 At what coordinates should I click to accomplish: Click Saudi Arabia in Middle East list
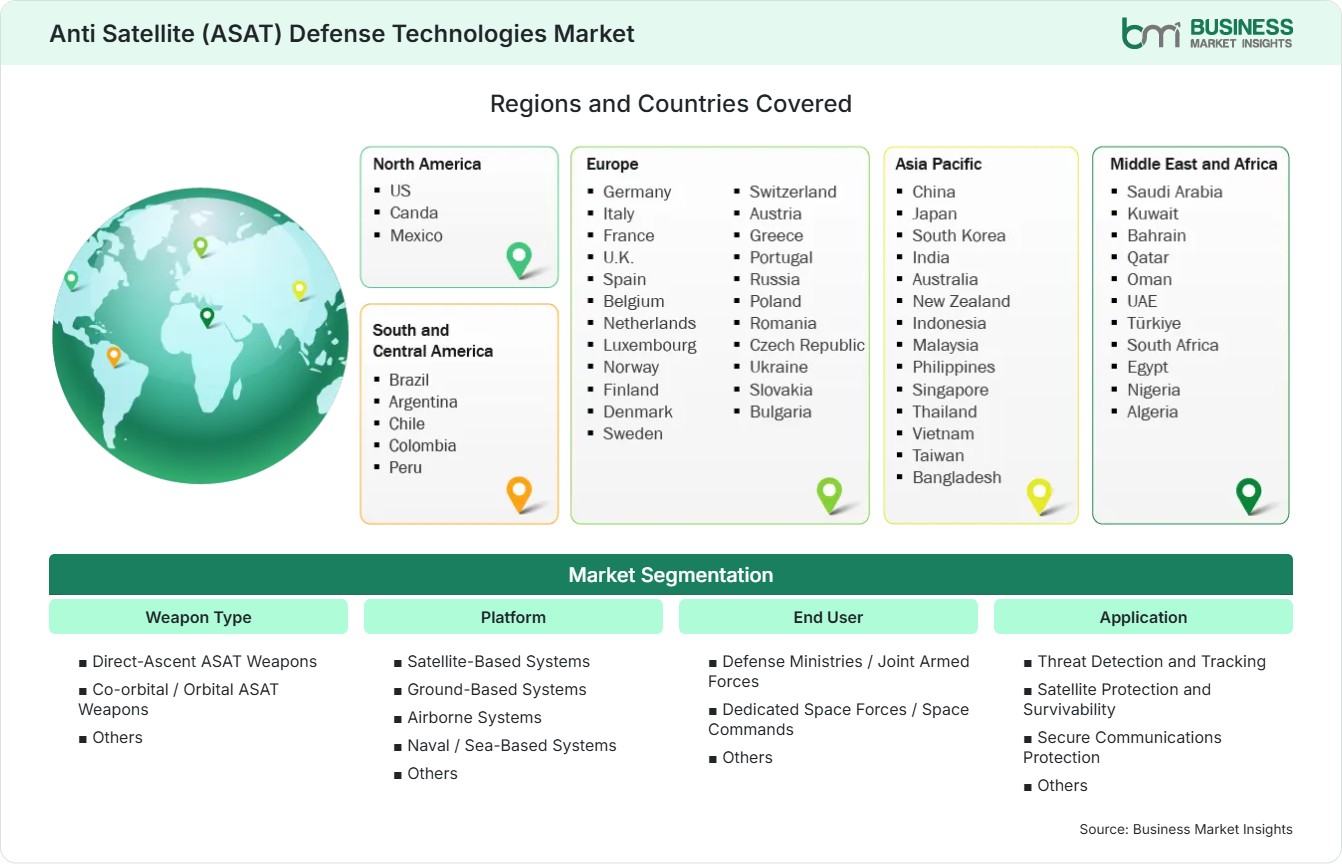[x=1175, y=191]
